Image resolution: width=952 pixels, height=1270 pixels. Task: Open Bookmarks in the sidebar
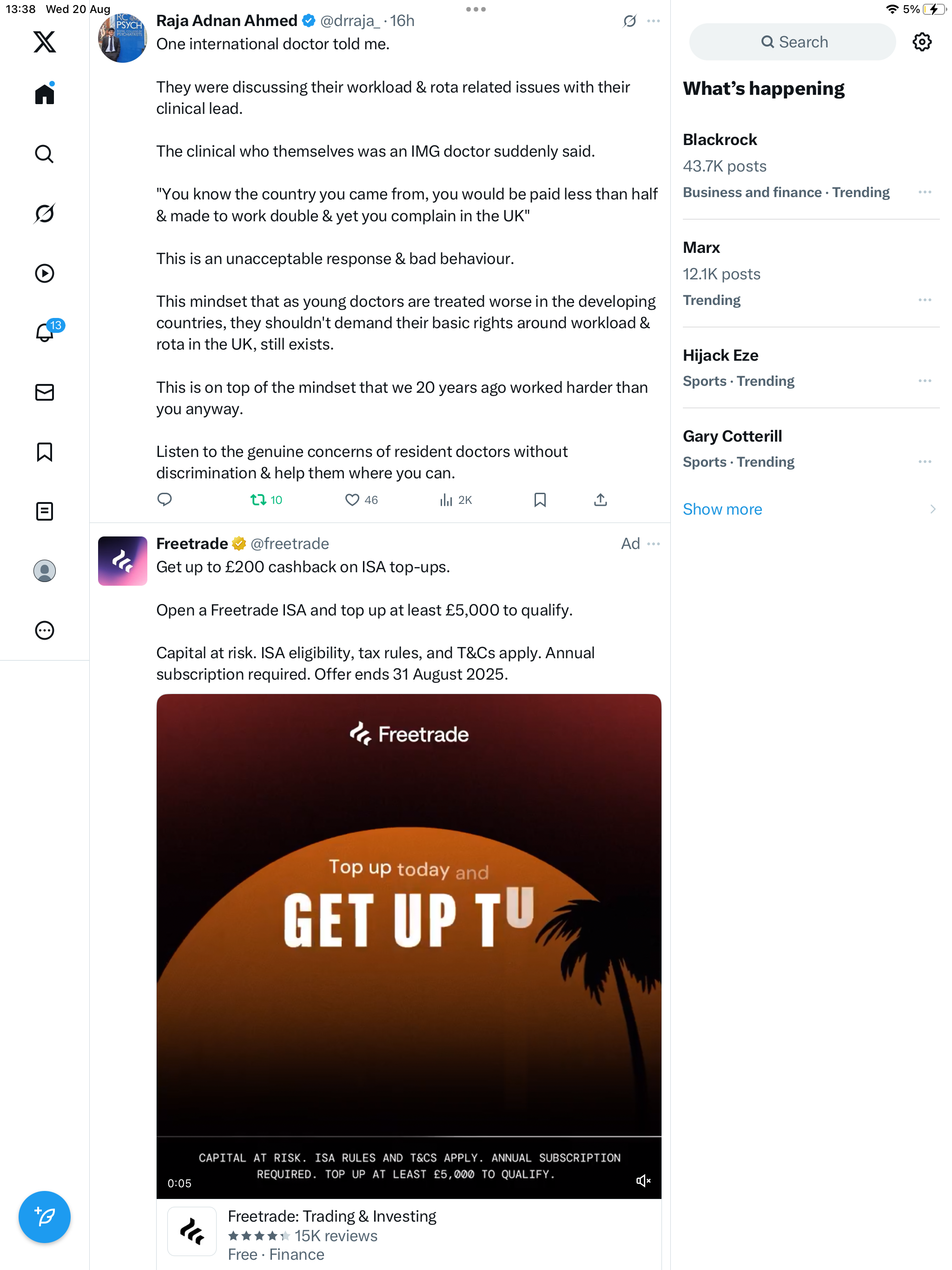coord(44,452)
